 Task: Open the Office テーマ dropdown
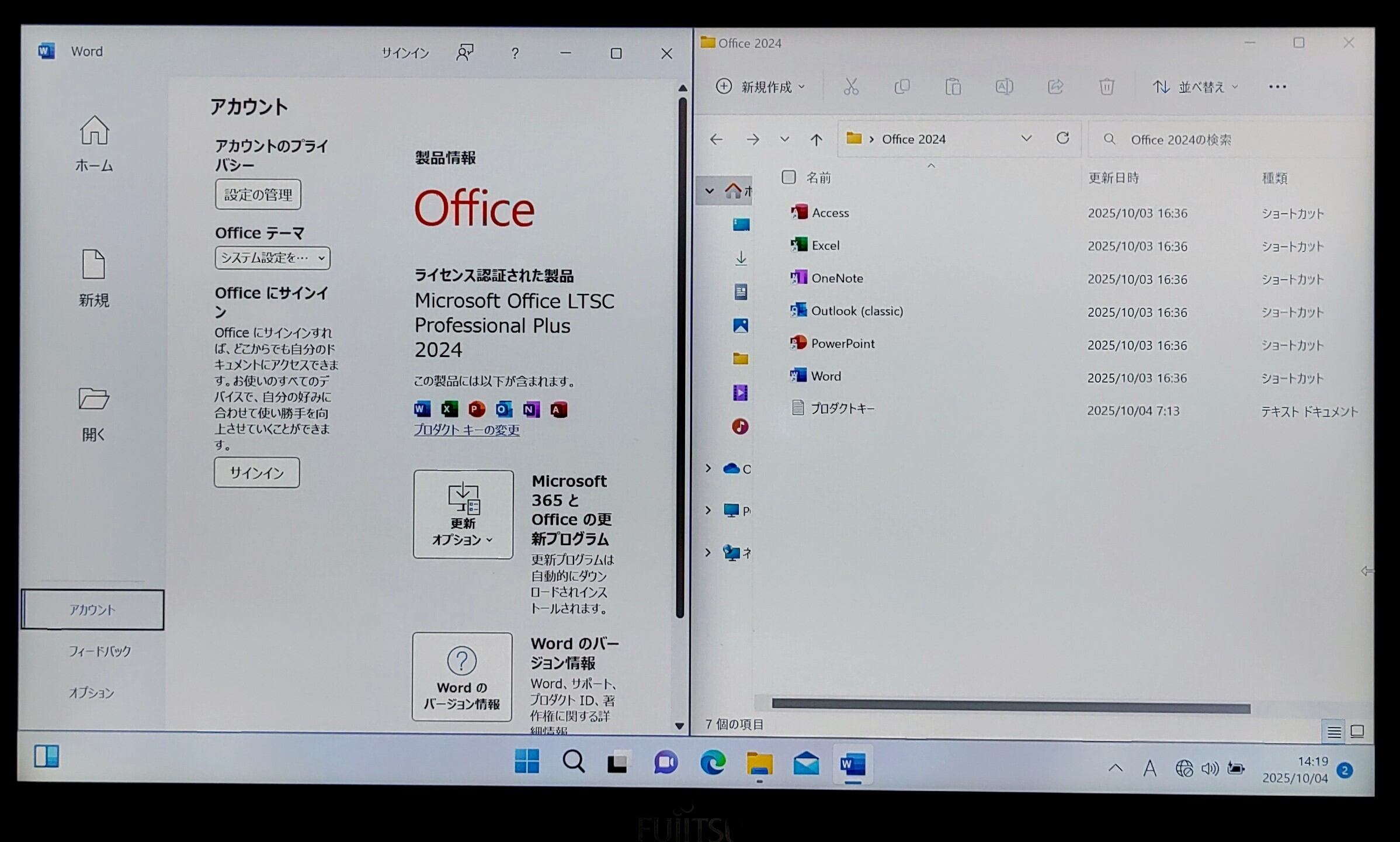point(272,258)
